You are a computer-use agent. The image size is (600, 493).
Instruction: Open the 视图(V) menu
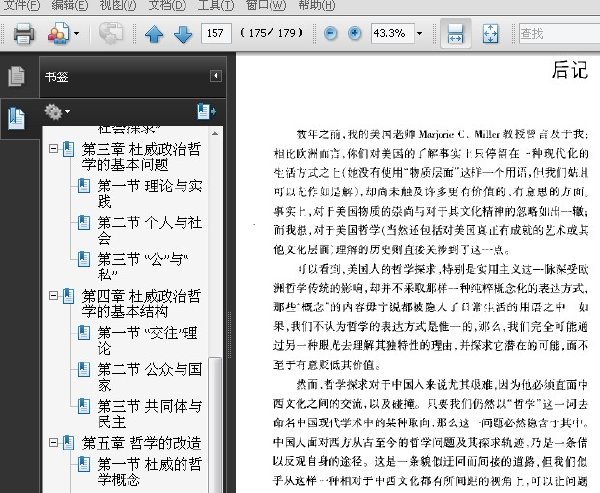point(117,5)
